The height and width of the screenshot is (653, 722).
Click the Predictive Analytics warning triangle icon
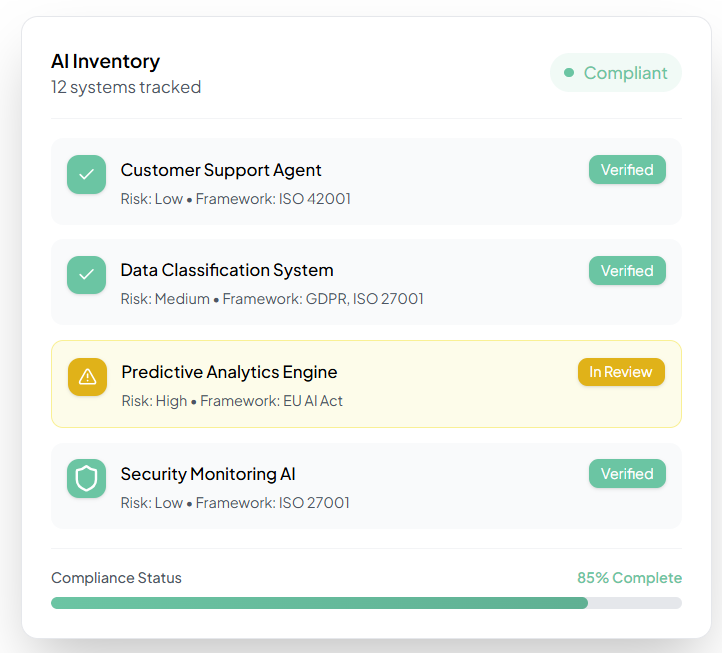(87, 376)
